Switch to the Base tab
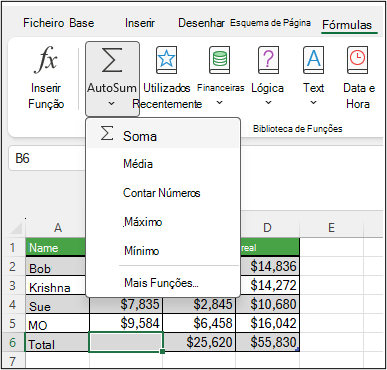Image resolution: width=387 pixels, height=370 pixels. click(x=82, y=23)
